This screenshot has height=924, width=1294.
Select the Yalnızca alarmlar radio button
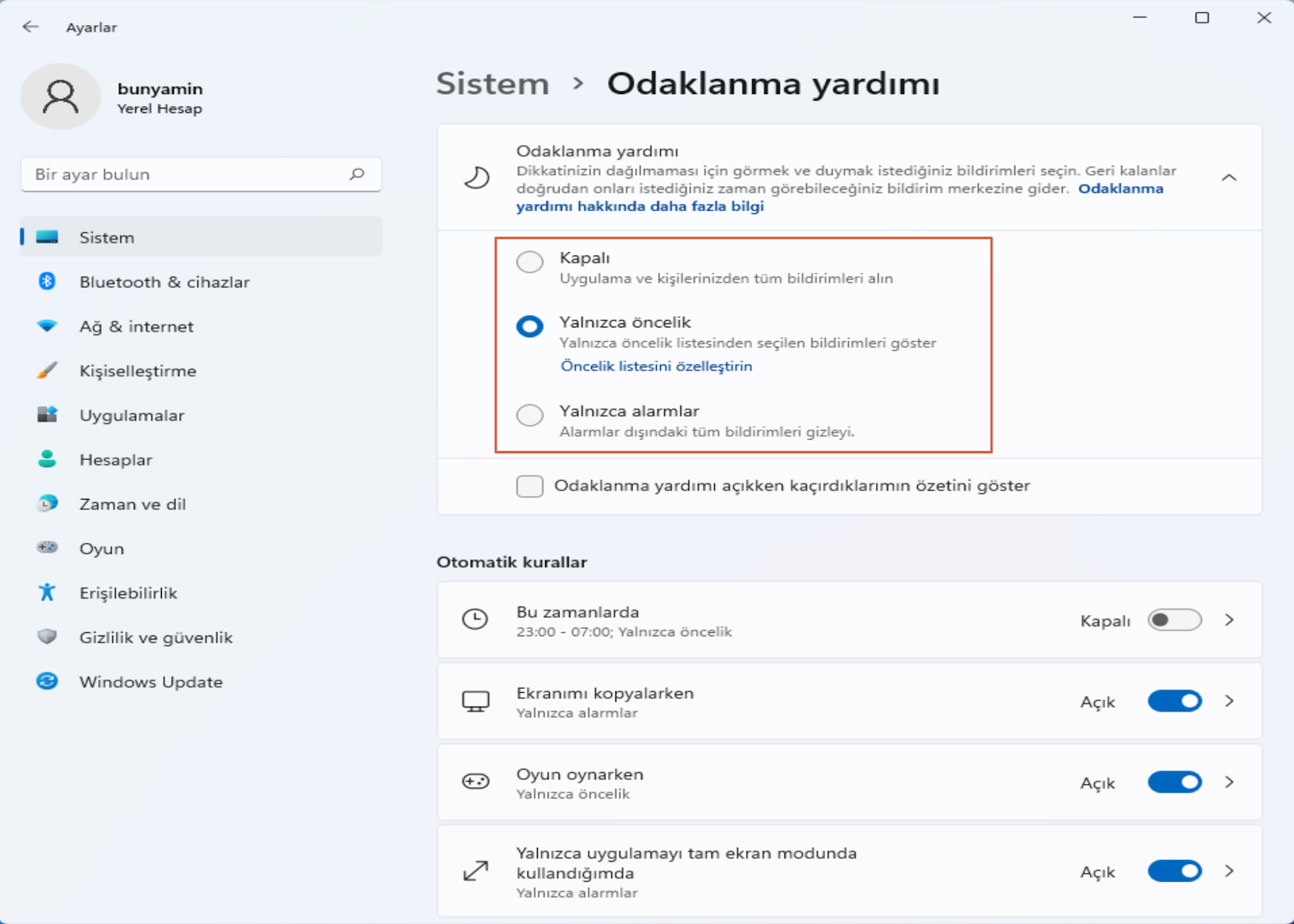click(530, 415)
